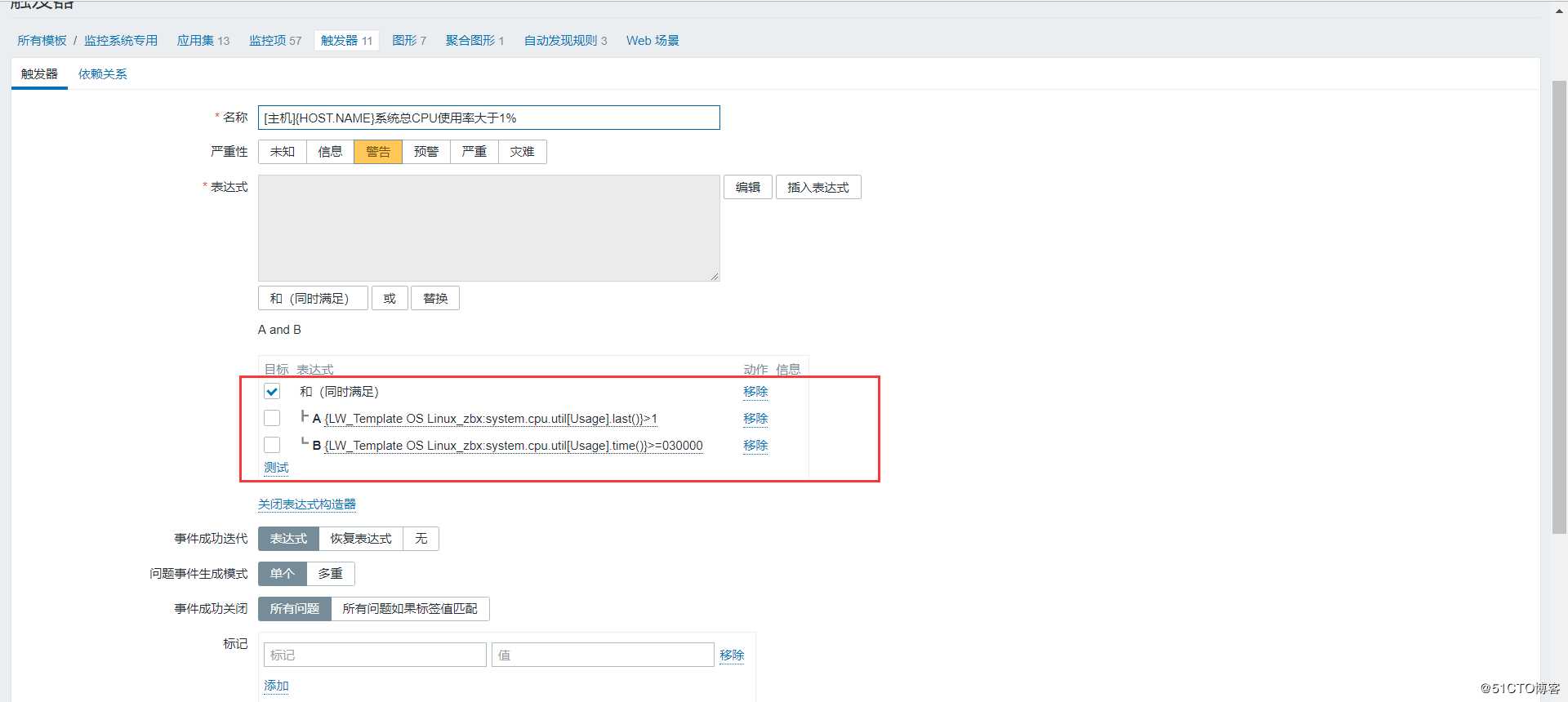Set 问题事件生成模式 to 单个

283,574
